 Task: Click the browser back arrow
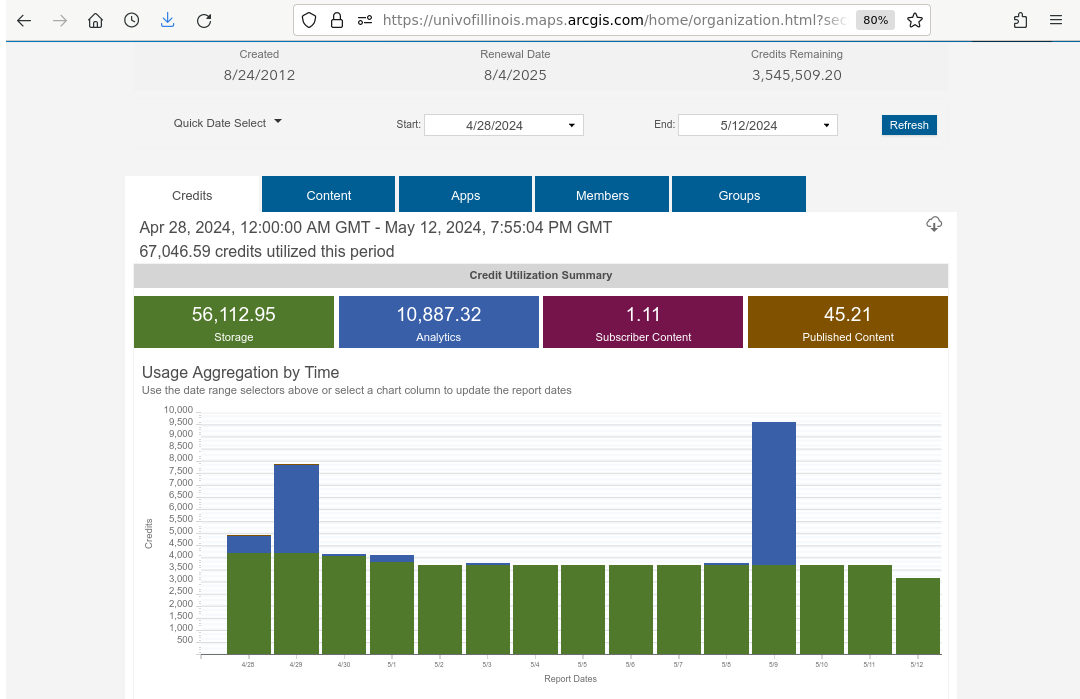(x=24, y=20)
